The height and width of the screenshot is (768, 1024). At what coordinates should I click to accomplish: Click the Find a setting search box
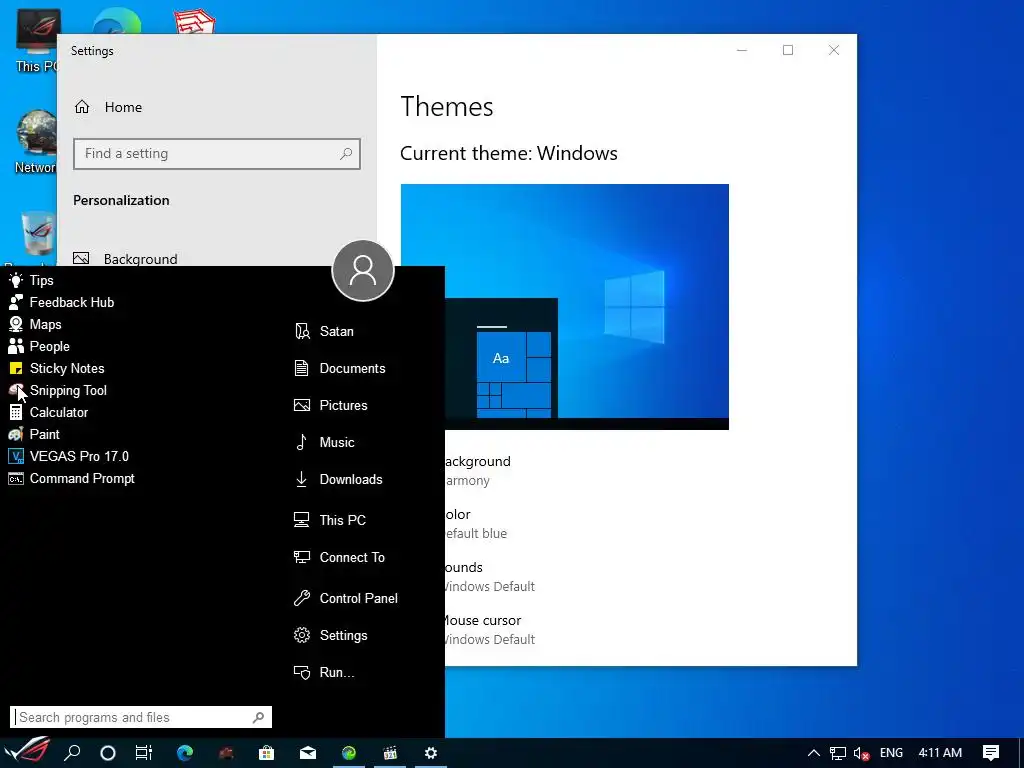pyautogui.click(x=217, y=154)
